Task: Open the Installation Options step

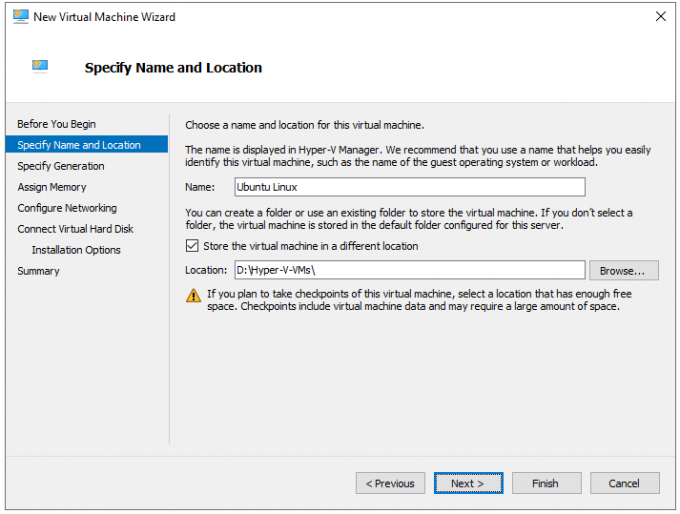Action: coord(76,250)
